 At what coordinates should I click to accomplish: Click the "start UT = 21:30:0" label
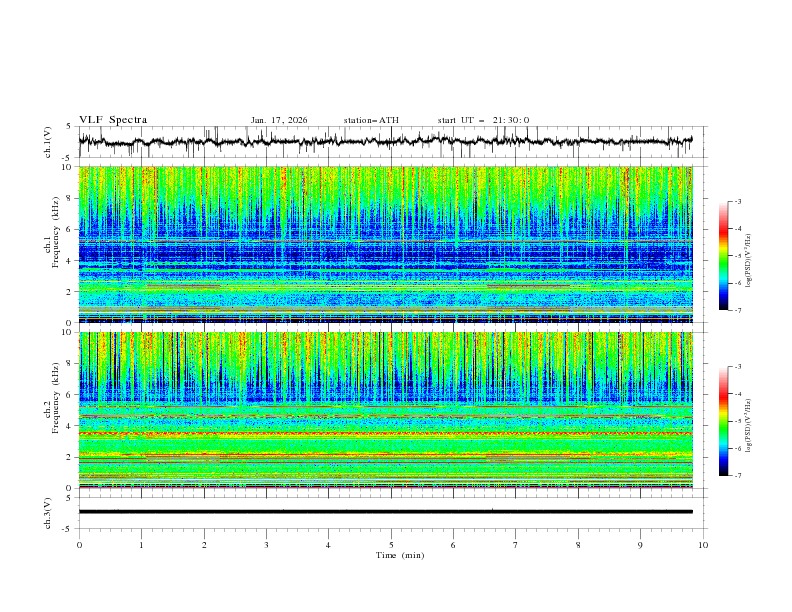483,120
